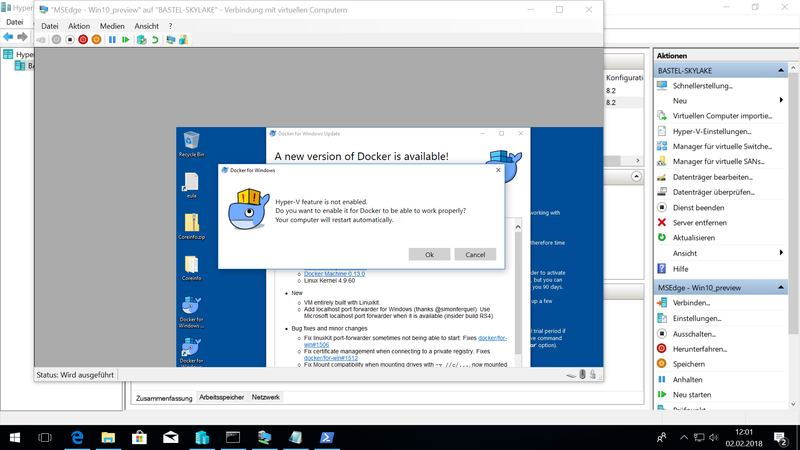Create a checkpoint from the VM toolbar
Screen dimensions: 800x450
(142, 40)
